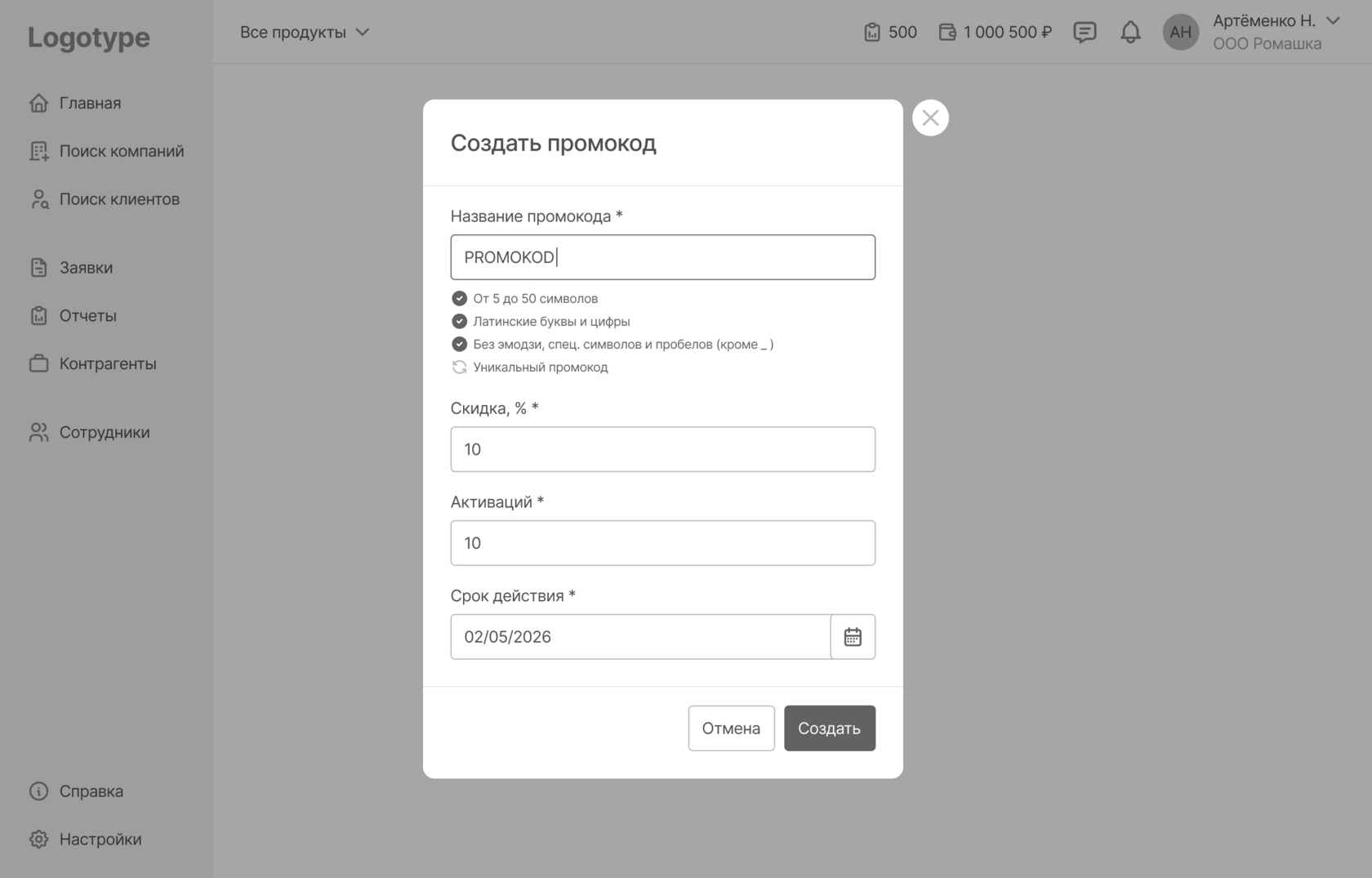The image size is (1372, 878).
Task: Close the Создать промокод dialog with X
Action: pos(930,118)
